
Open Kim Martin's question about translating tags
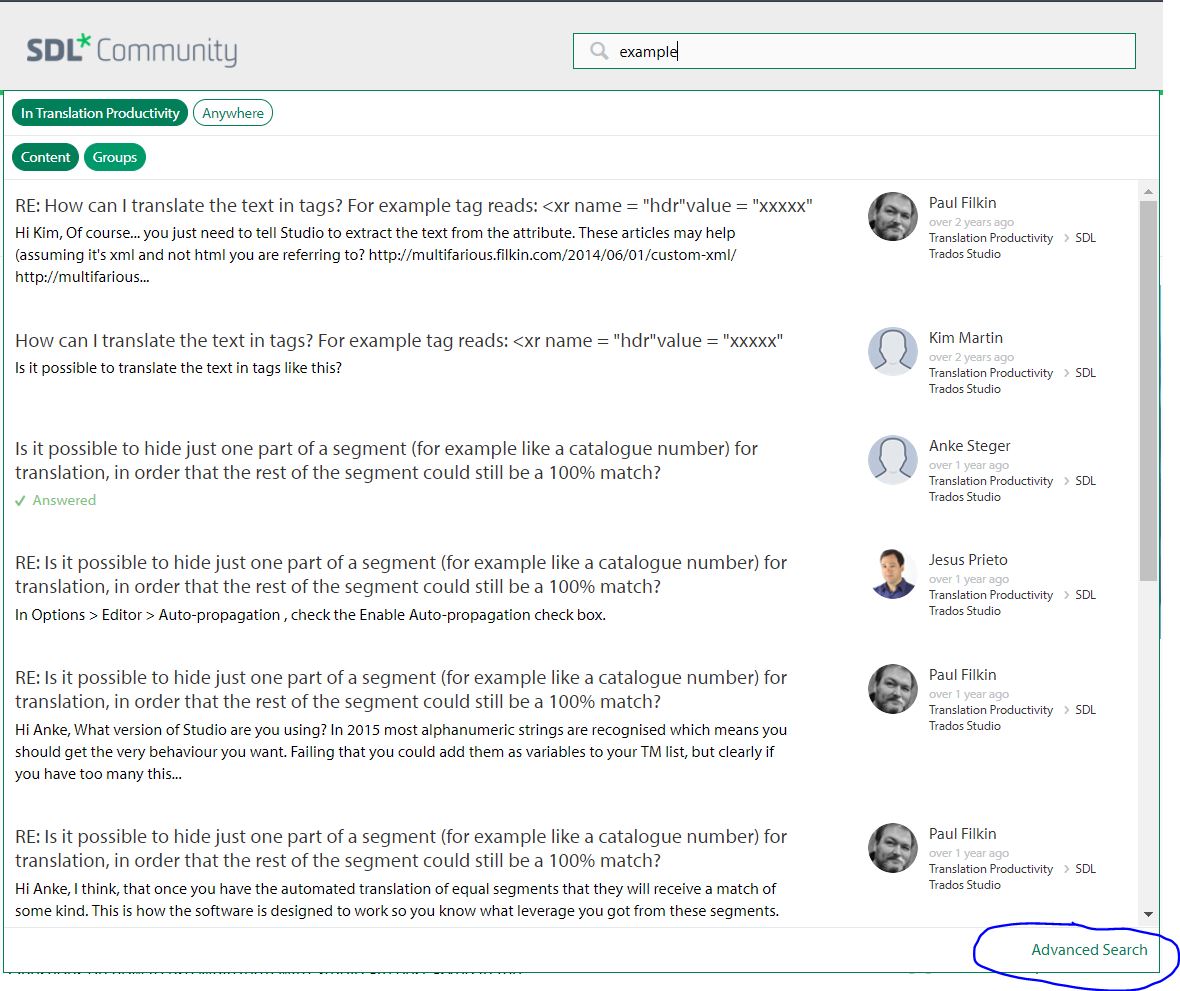[x=398, y=341]
